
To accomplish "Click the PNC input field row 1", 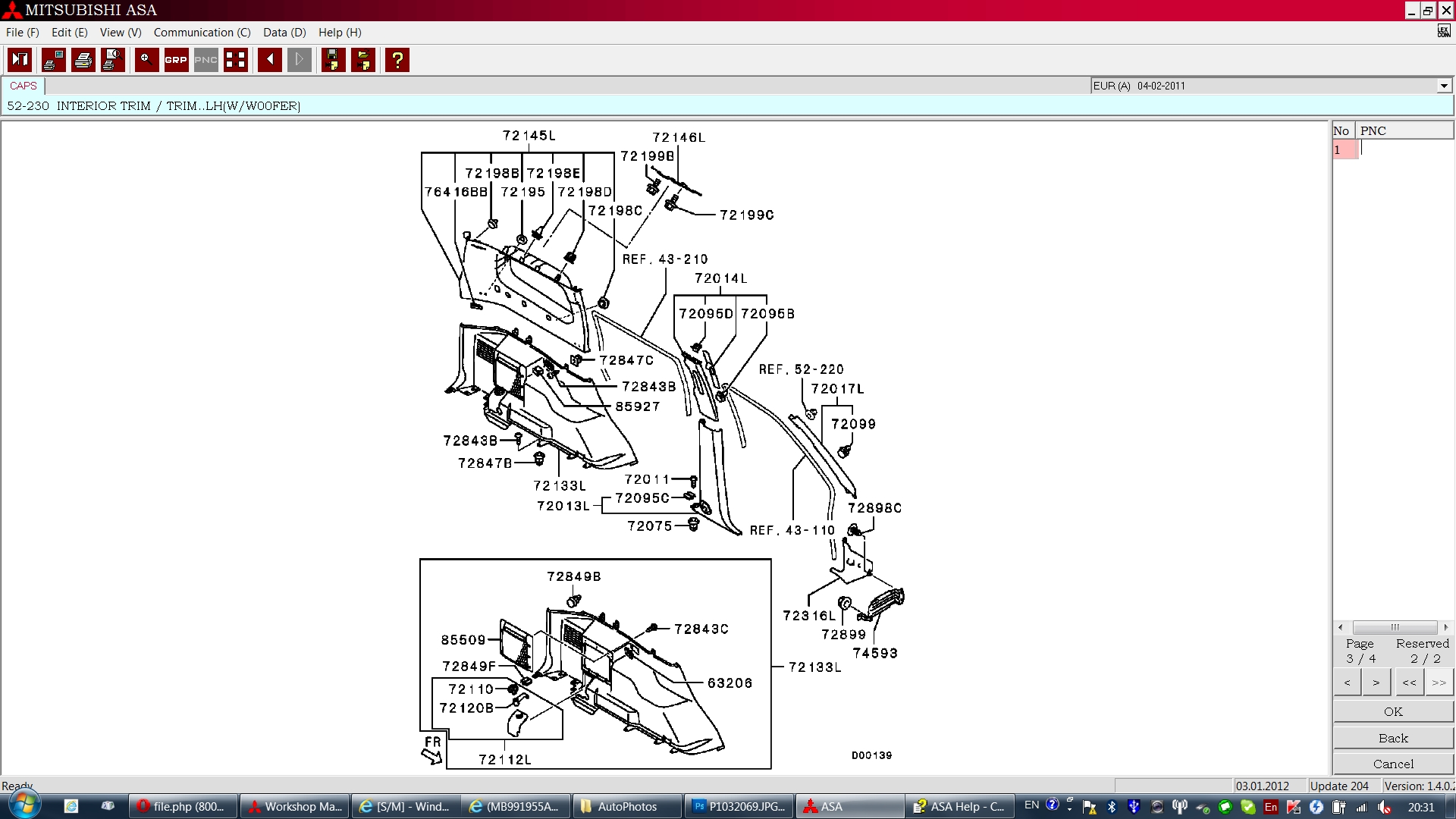I will pyautogui.click(x=1405, y=149).
